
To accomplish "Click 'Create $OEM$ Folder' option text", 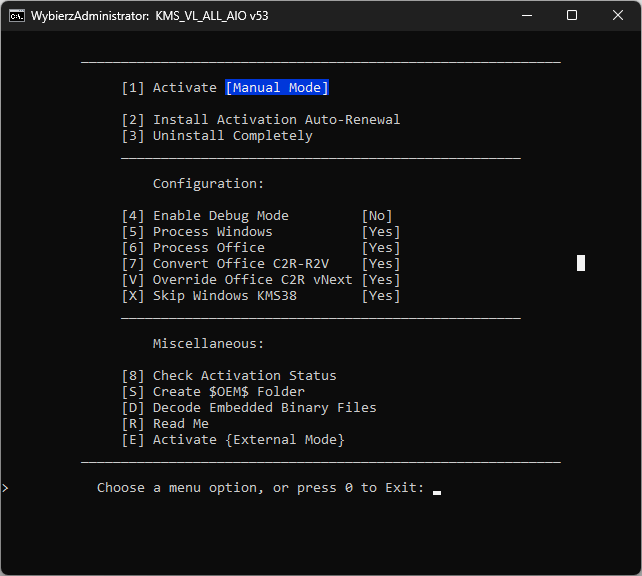I will tap(228, 392).
